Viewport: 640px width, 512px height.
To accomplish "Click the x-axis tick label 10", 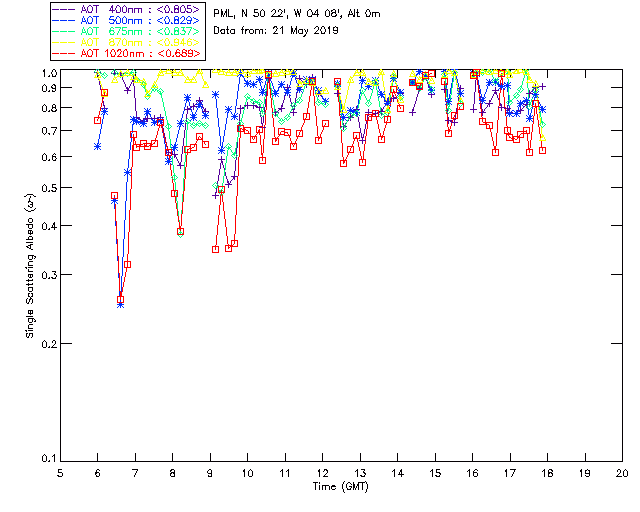I will point(247,473).
